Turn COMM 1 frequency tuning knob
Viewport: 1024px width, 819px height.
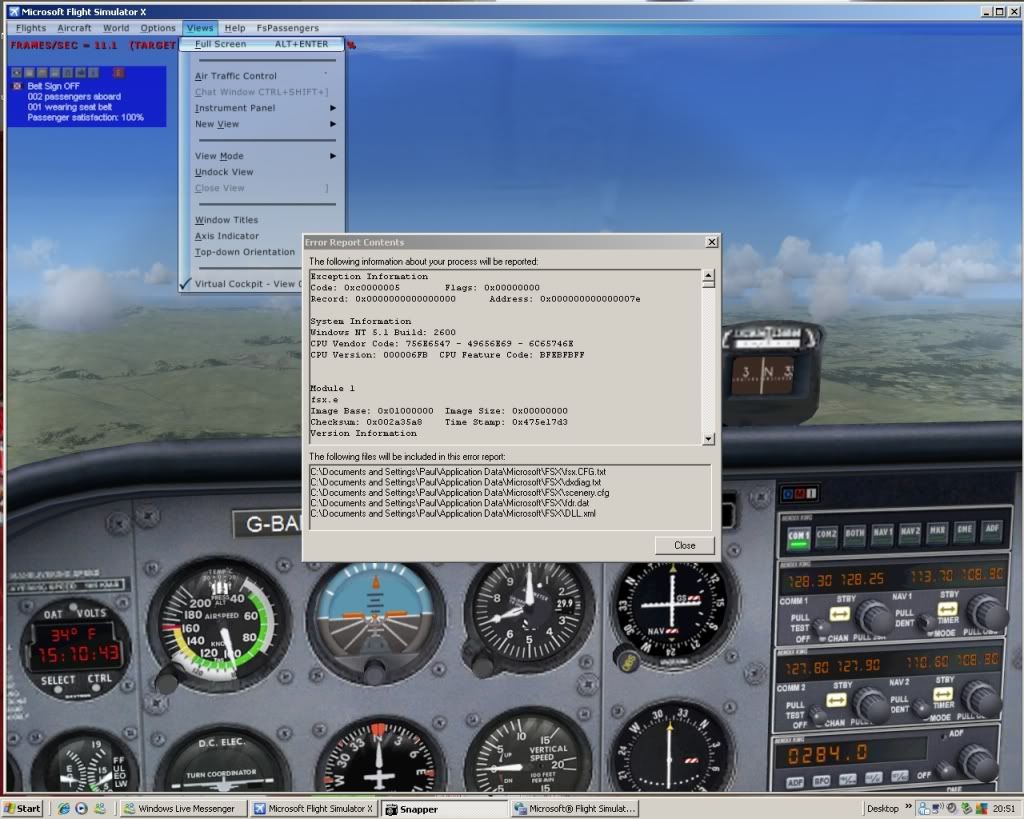[x=872, y=617]
